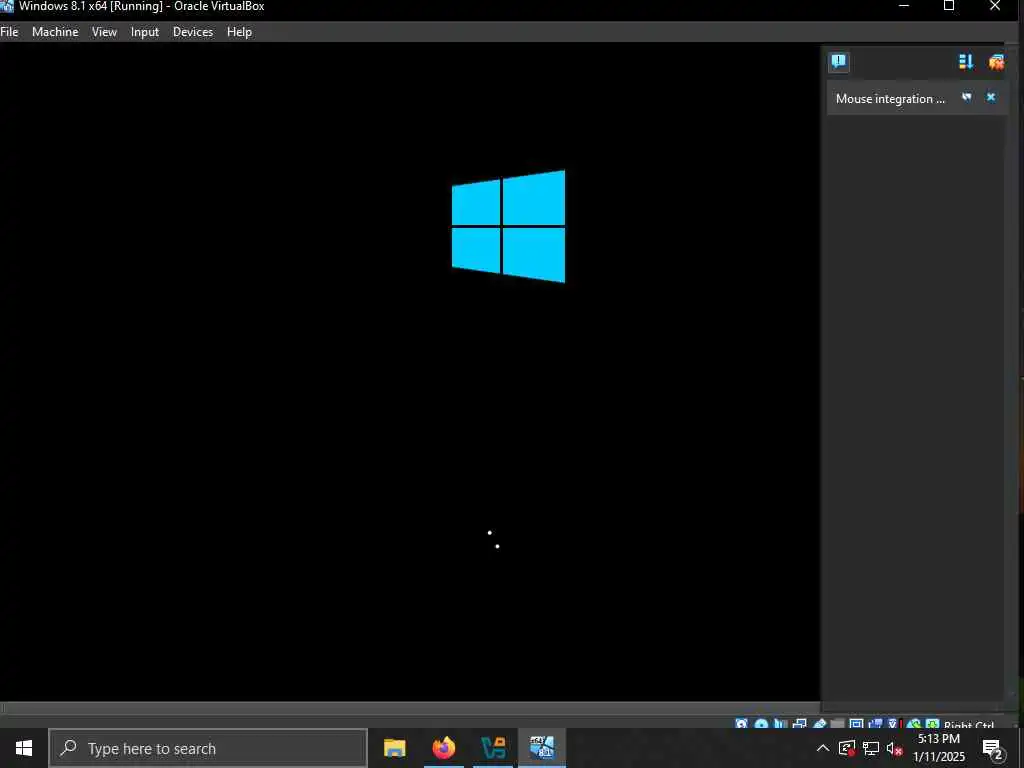Click the display settings status icon

pyautogui.click(x=856, y=724)
